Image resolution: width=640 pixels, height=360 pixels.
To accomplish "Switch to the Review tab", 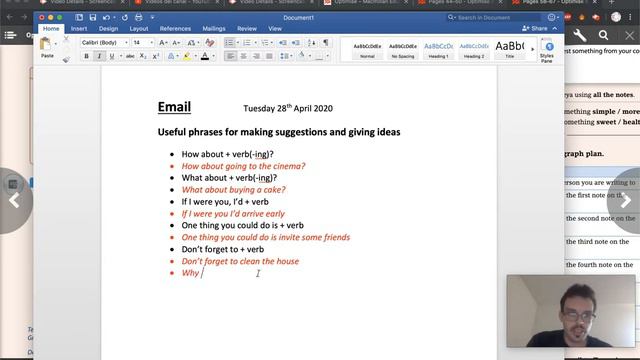I will pyautogui.click(x=247, y=29).
